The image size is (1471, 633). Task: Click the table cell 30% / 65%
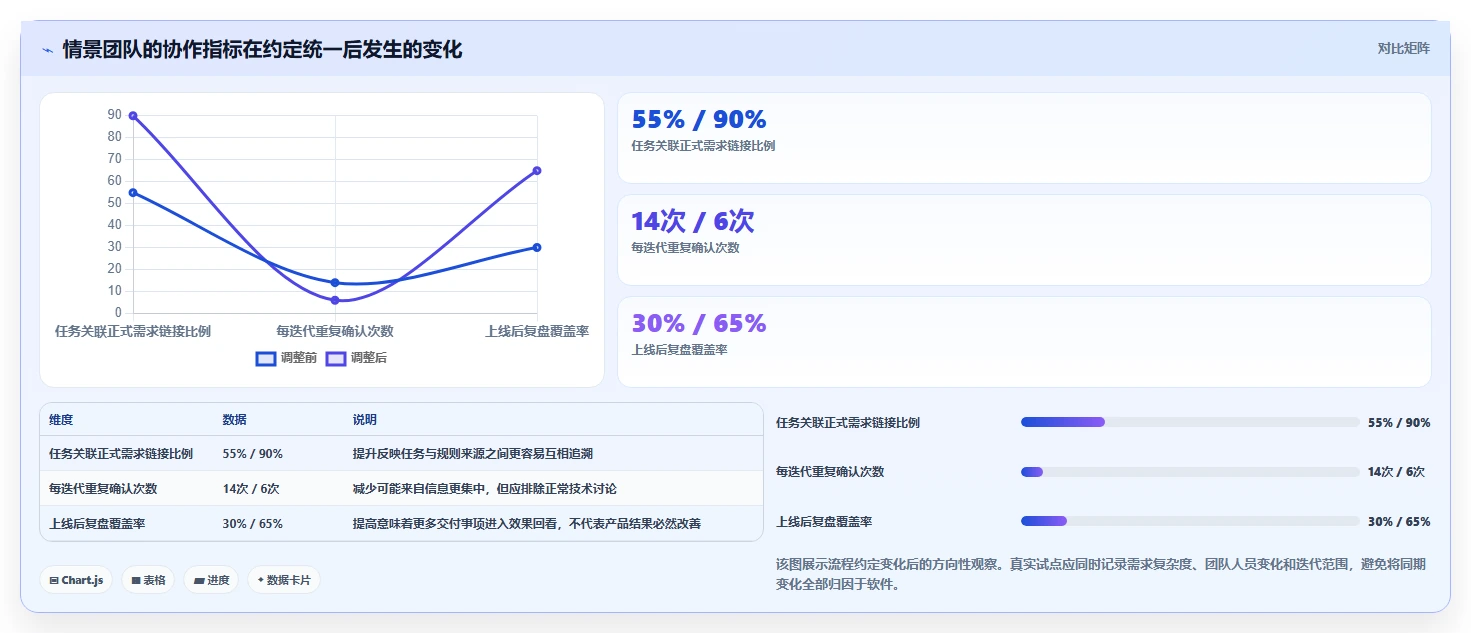253,524
